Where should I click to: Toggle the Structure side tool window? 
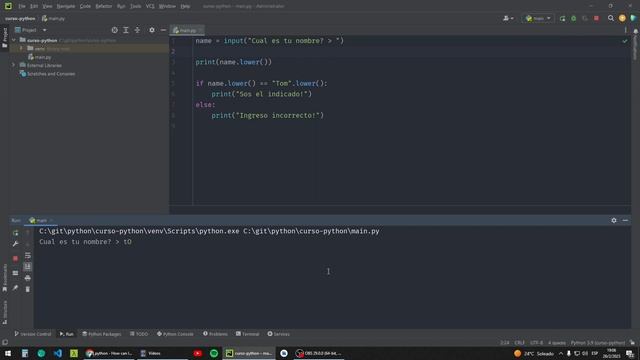(x=4, y=313)
